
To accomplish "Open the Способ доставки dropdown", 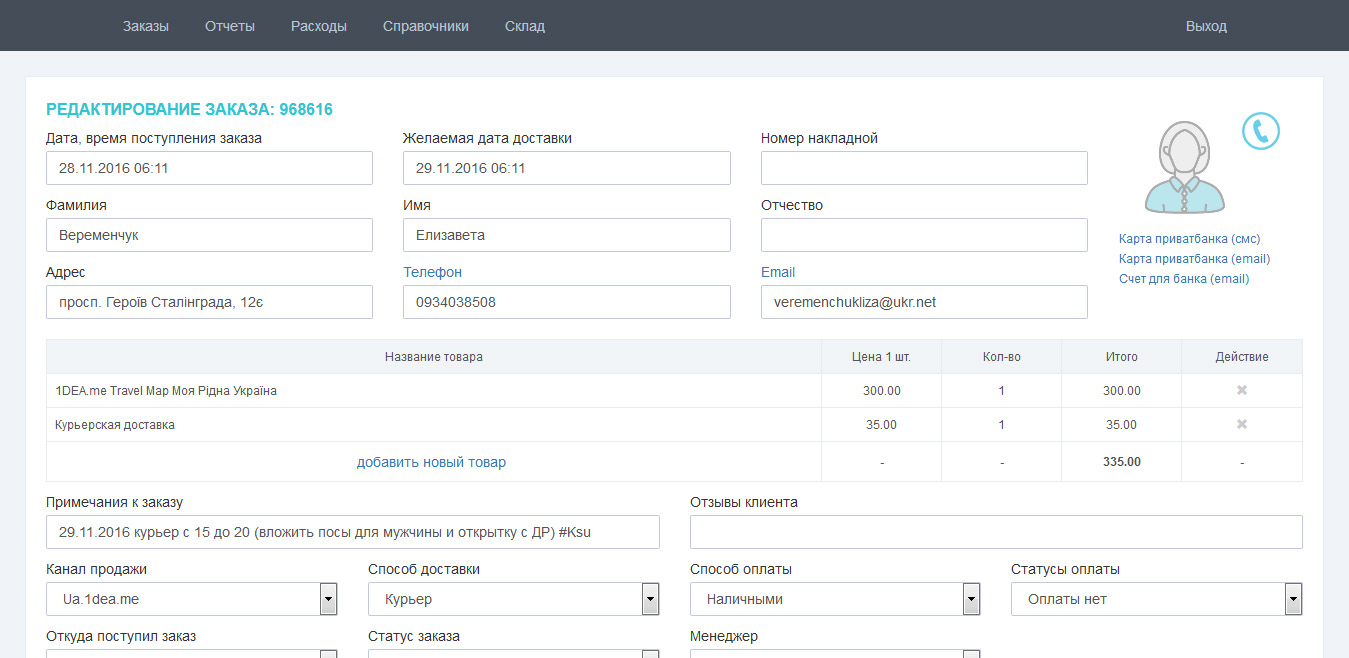I will click(650, 599).
